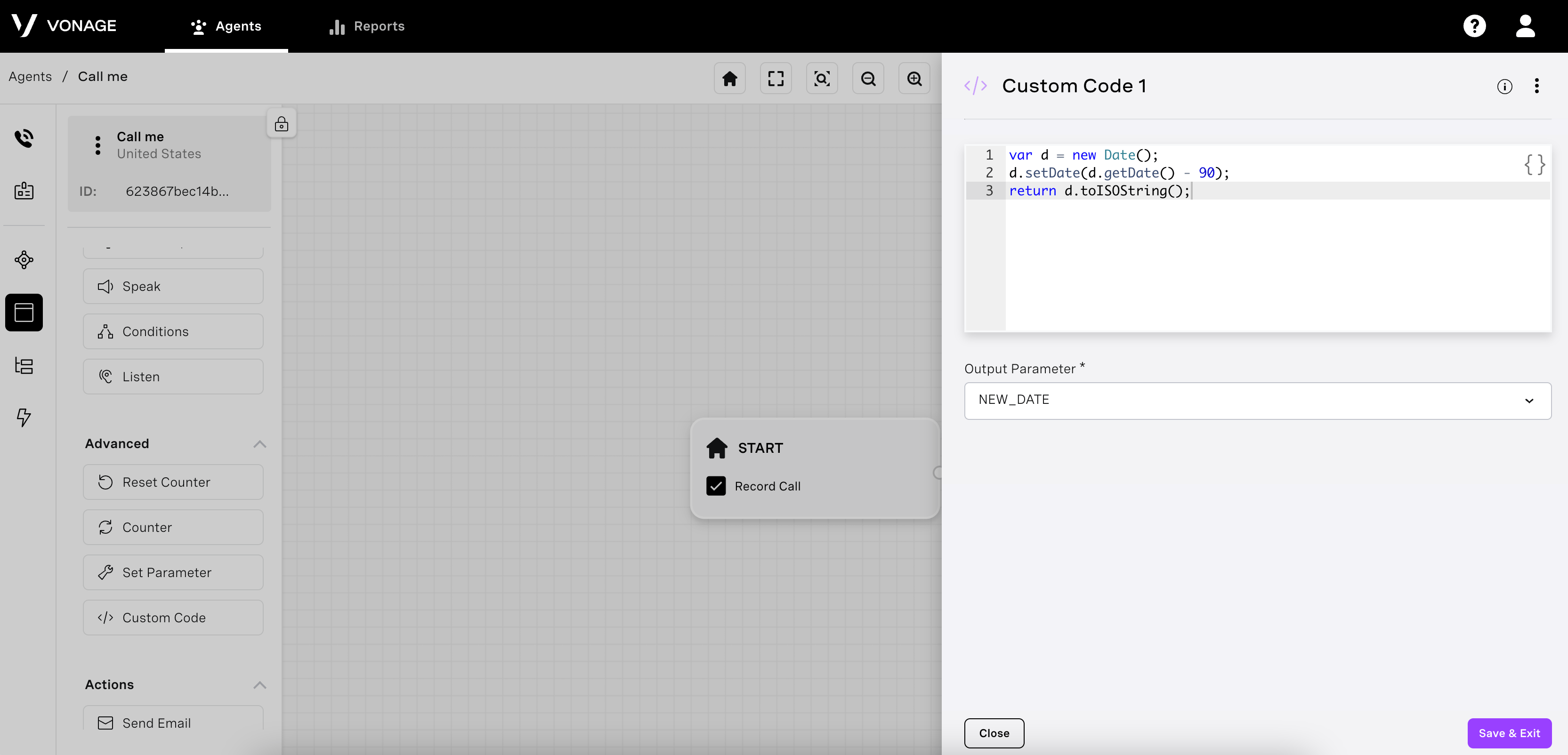This screenshot has height=755, width=1568.
Task: Collapse the Actions section
Action: click(x=260, y=685)
